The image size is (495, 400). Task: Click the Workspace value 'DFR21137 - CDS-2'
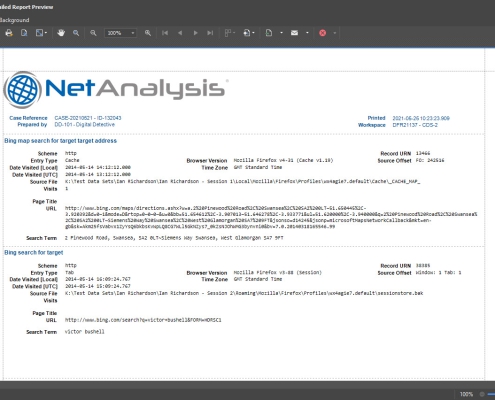[415, 125]
